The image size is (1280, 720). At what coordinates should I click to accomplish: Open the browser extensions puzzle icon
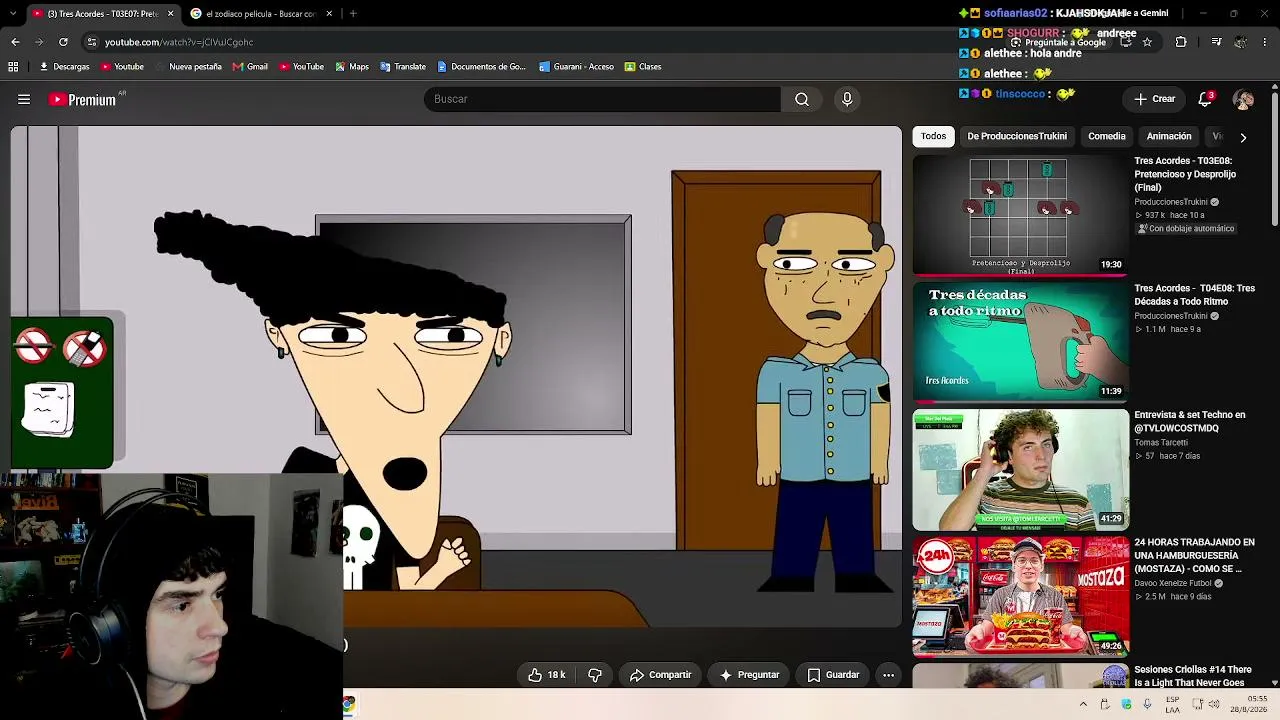(x=1181, y=42)
